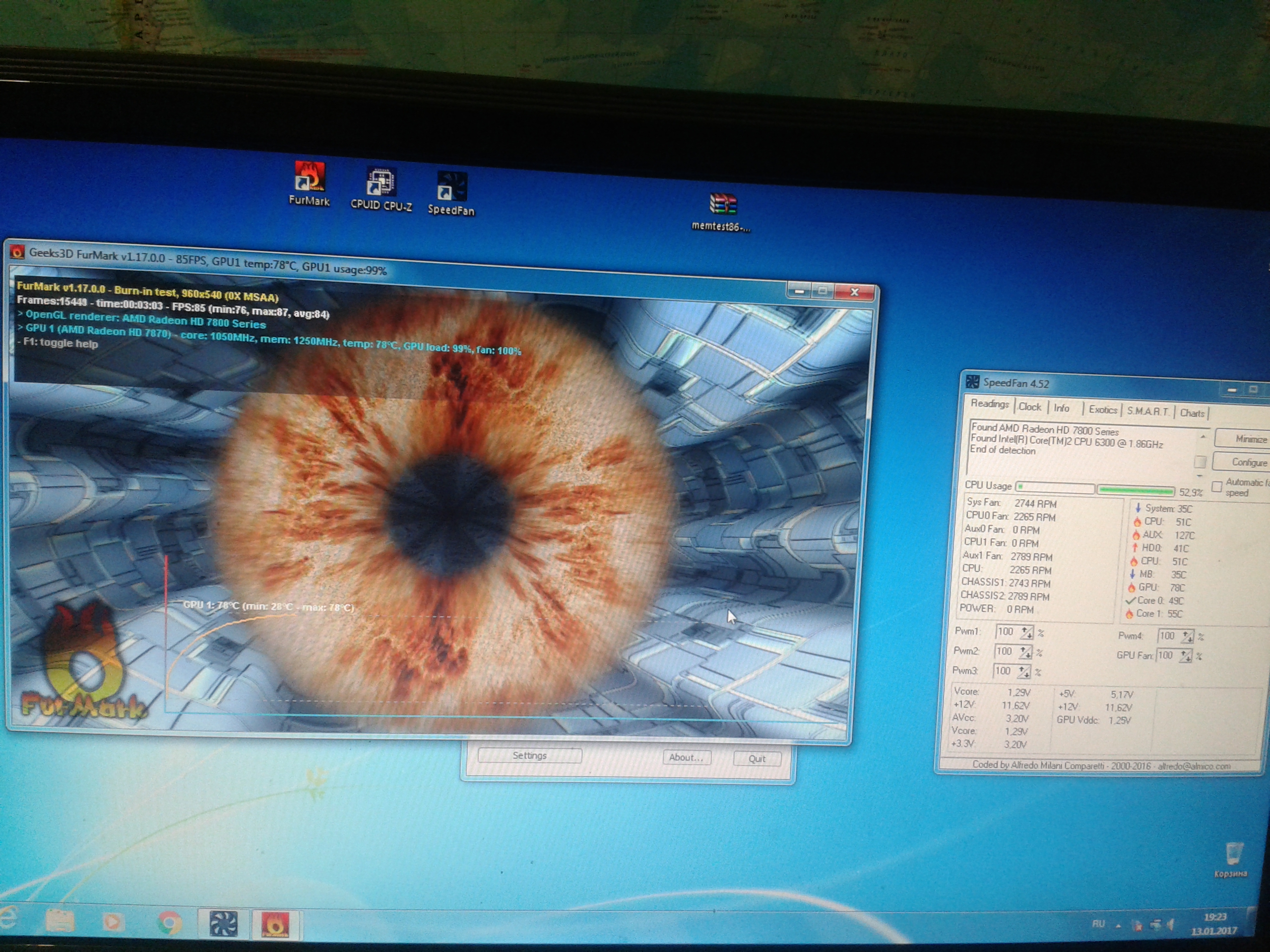Adjust GPU Fan speed spinner arrows
The image size is (1270, 952).
coord(1185,656)
